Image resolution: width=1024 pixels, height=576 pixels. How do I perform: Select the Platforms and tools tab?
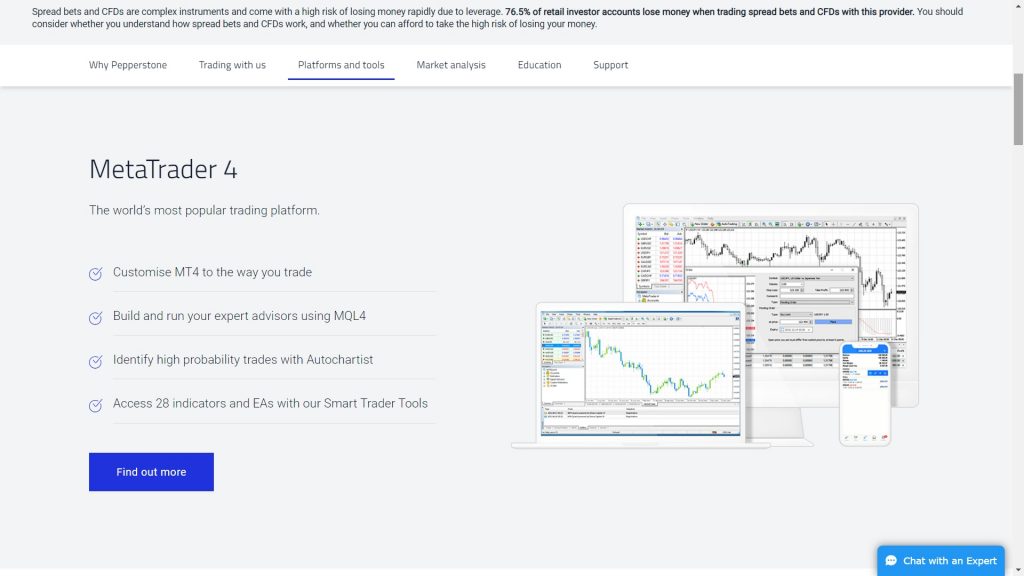tap(341, 65)
